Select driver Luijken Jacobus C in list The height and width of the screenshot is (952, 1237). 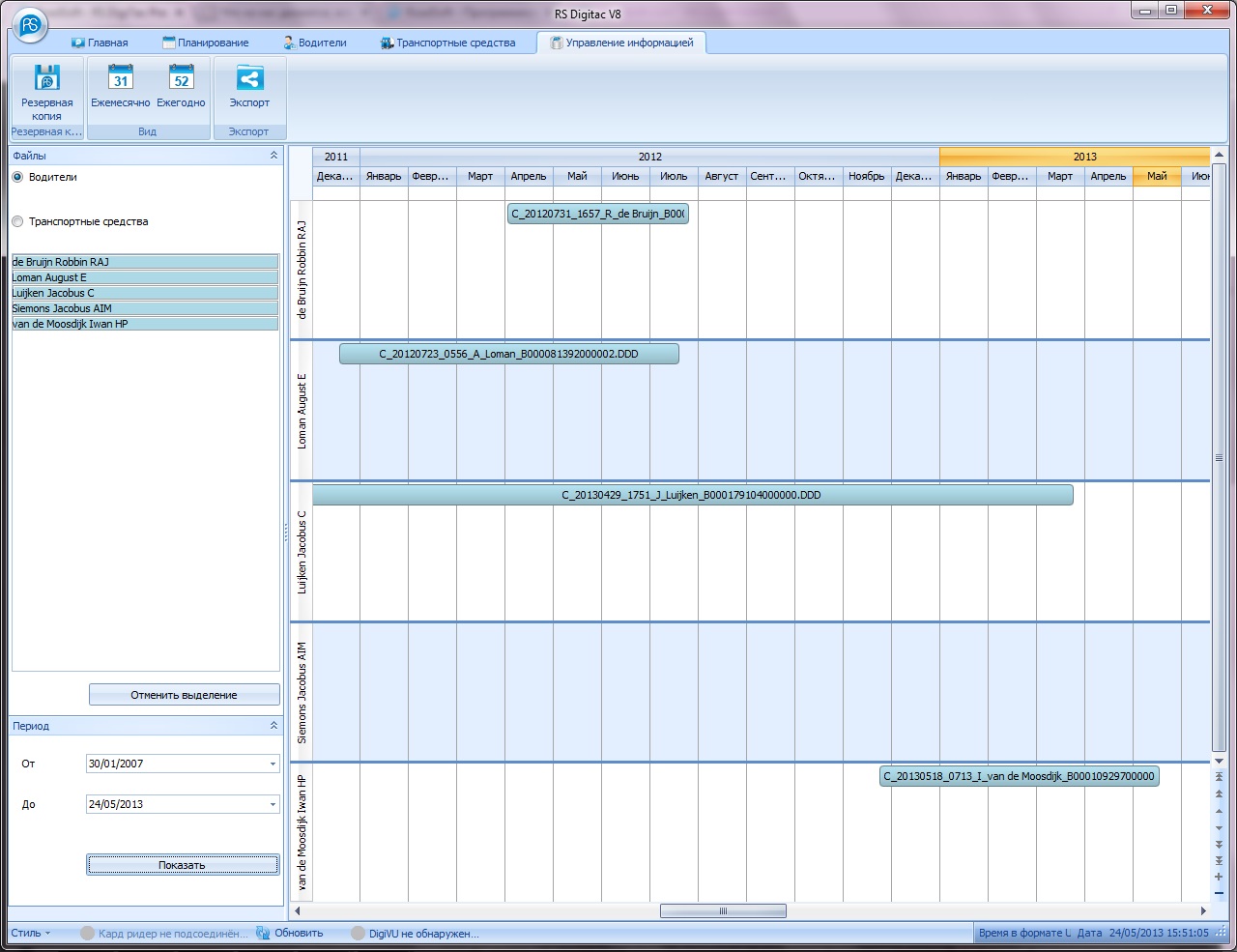point(145,293)
